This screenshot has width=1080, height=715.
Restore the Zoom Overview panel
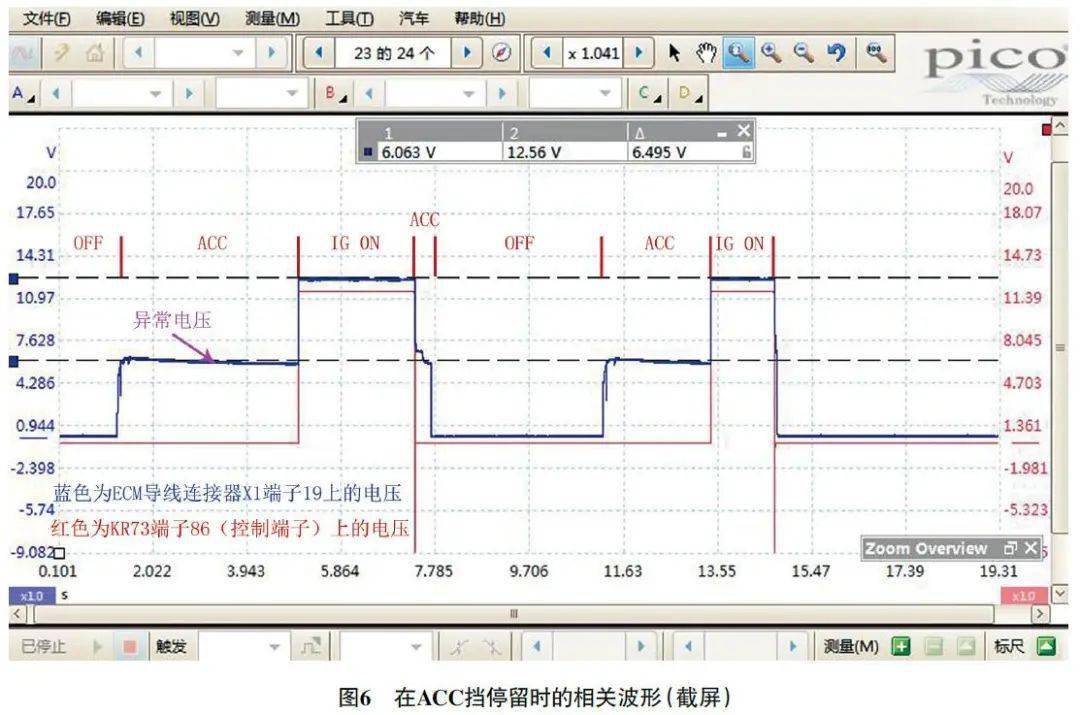pyautogui.click(x=1010, y=548)
